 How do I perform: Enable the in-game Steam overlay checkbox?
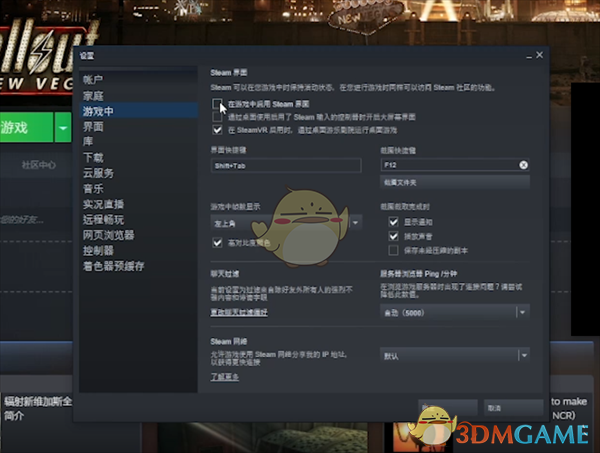(x=217, y=104)
